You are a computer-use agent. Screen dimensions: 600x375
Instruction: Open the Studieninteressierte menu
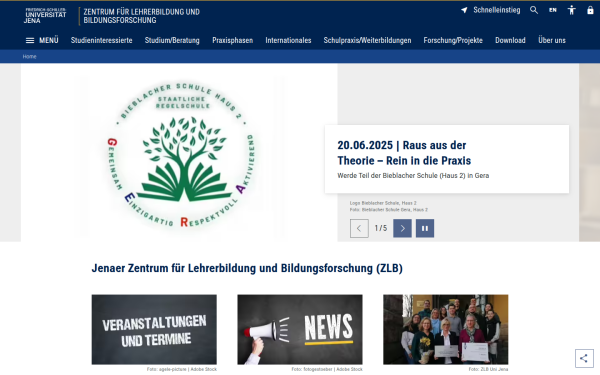point(101,40)
